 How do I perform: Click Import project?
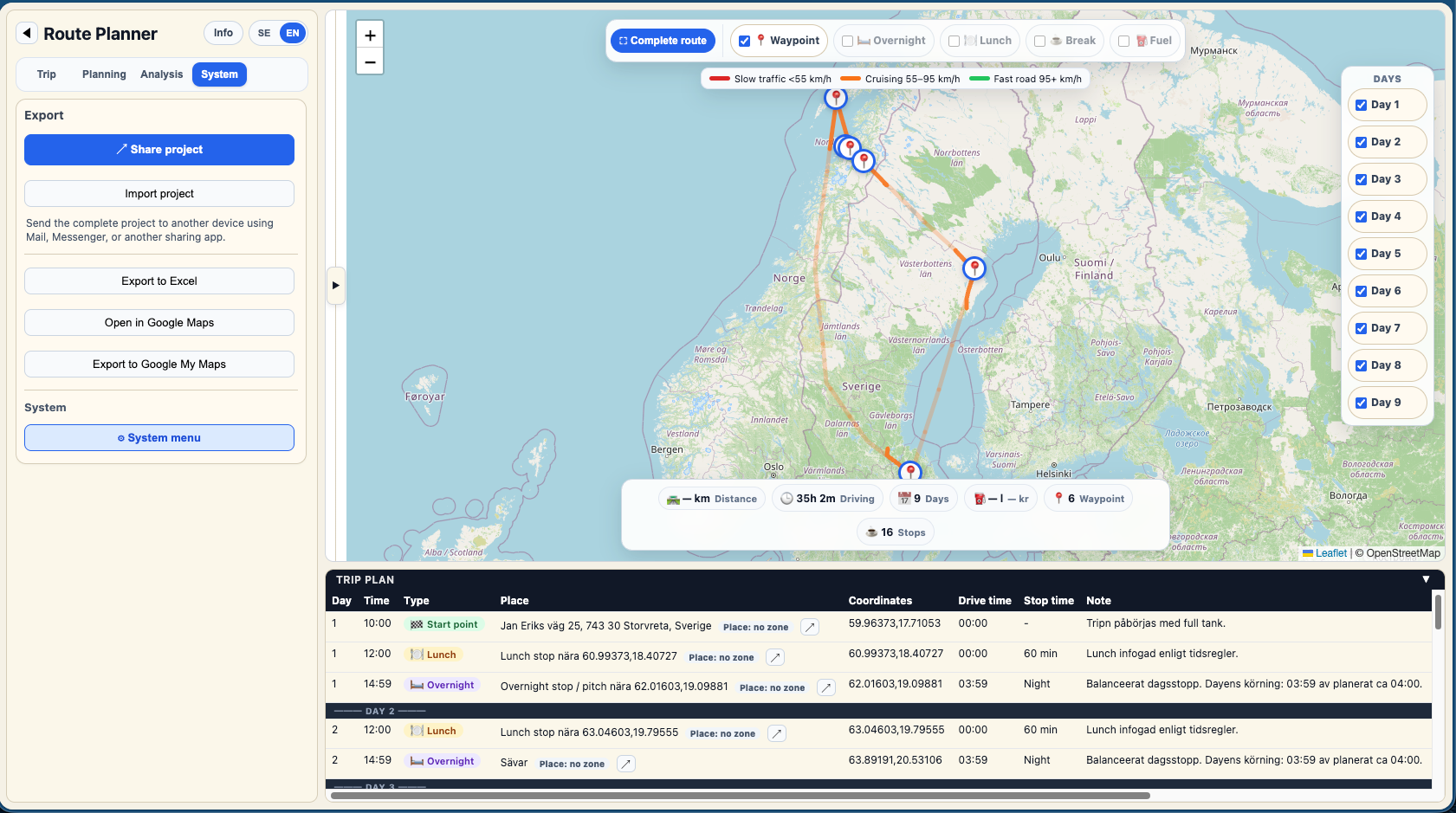click(x=159, y=194)
